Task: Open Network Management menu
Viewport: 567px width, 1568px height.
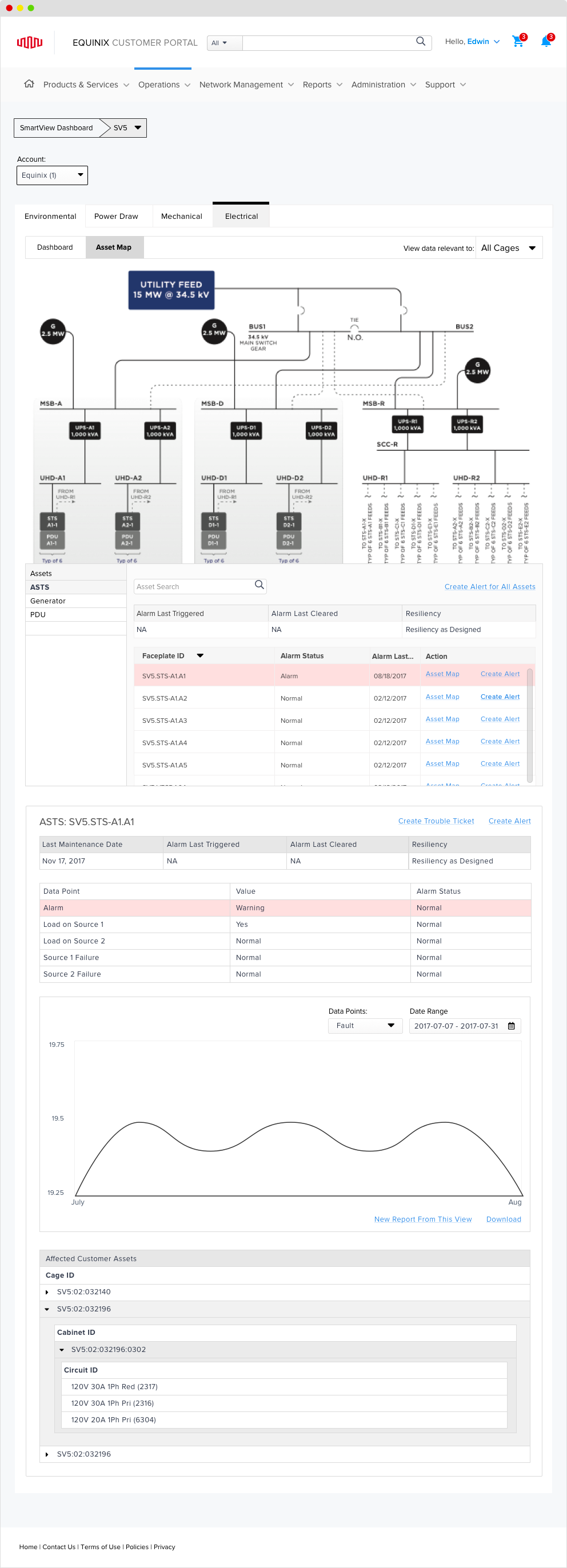Action: [x=247, y=85]
